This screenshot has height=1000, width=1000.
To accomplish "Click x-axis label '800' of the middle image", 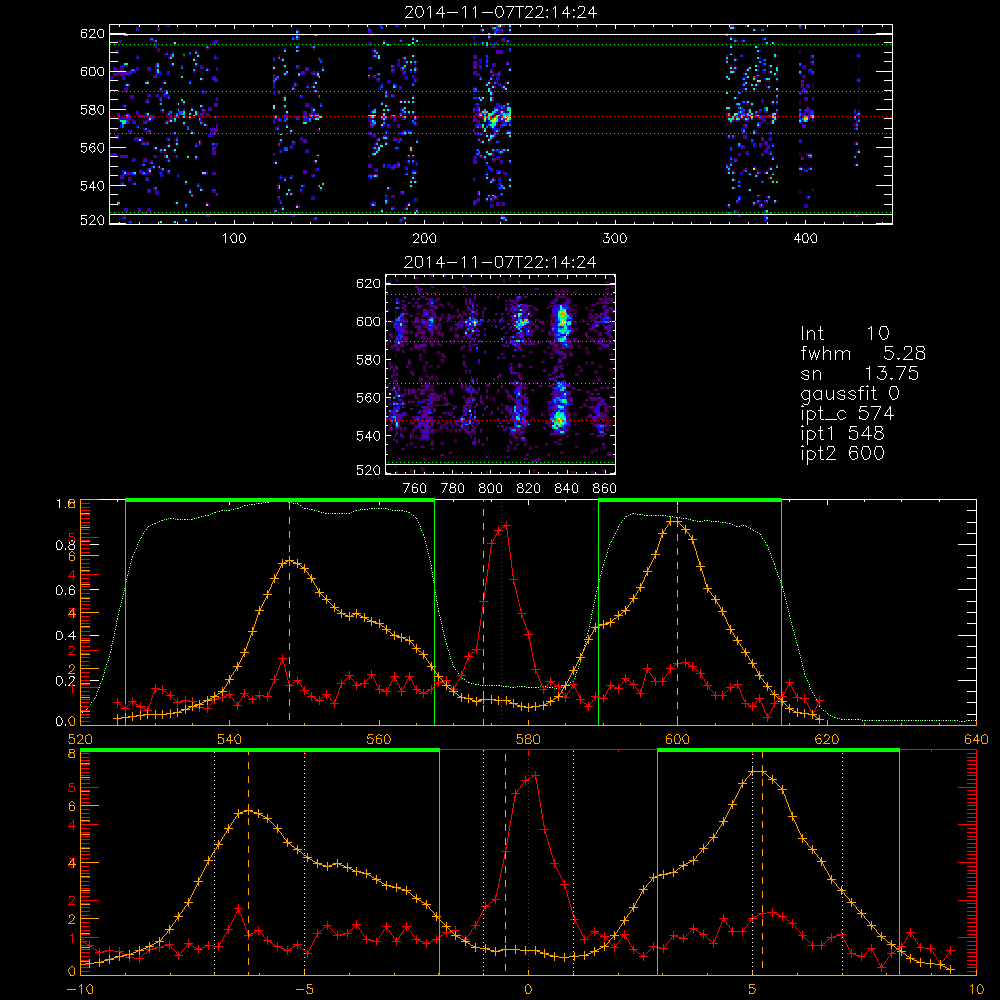I will click(490, 489).
